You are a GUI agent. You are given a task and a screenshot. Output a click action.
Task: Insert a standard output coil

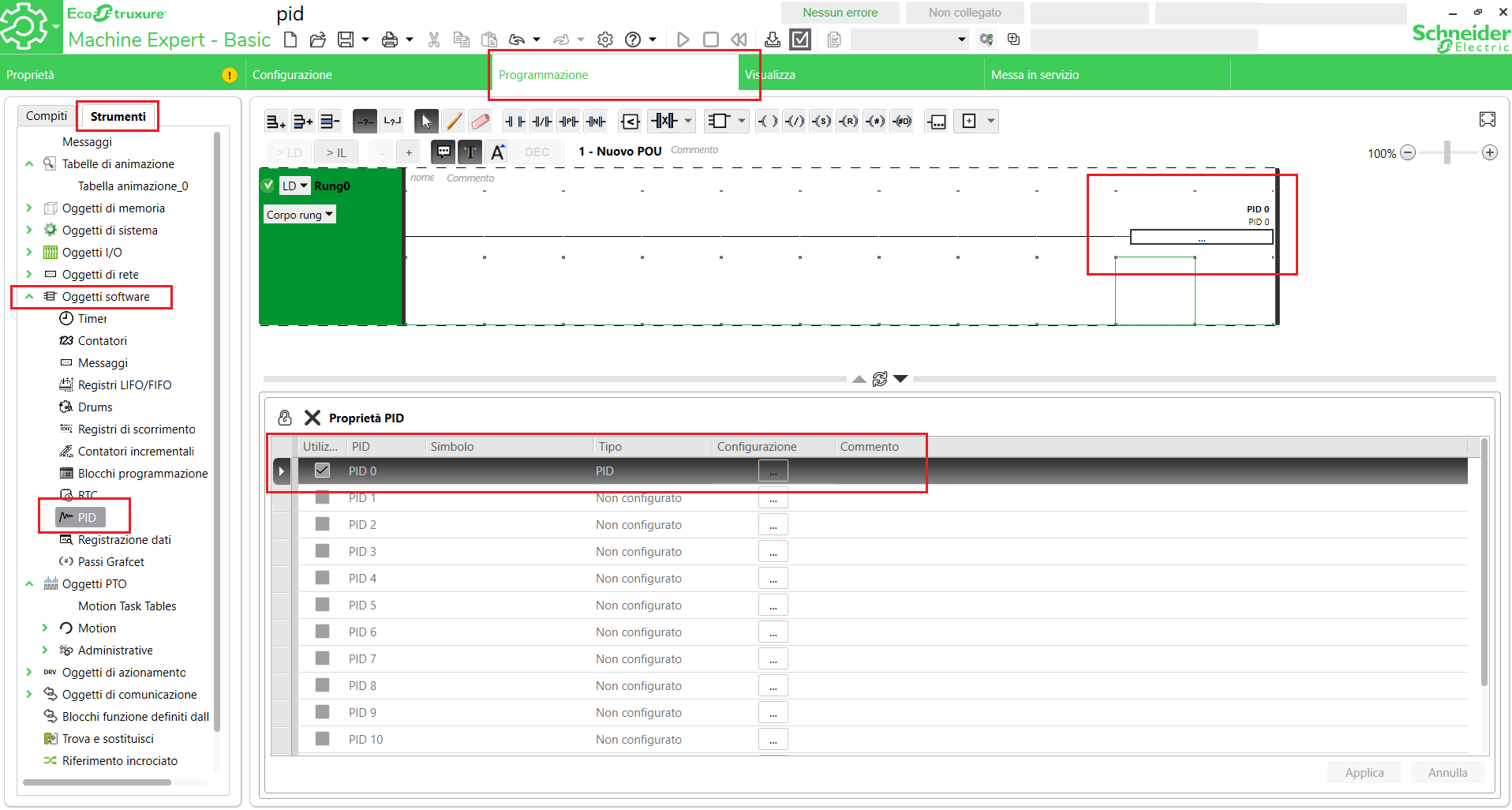(x=768, y=121)
